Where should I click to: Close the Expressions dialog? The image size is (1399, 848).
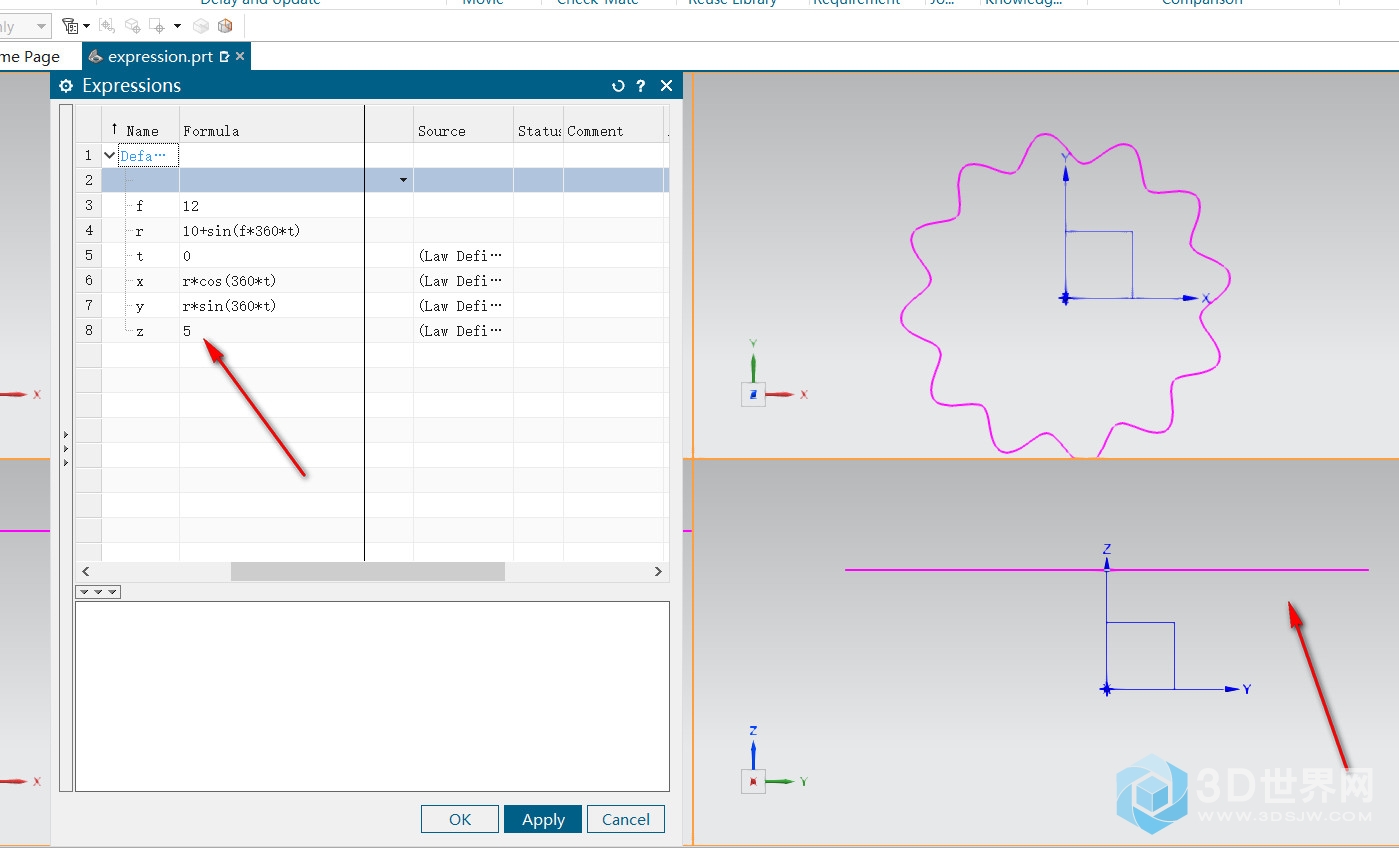tap(667, 86)
